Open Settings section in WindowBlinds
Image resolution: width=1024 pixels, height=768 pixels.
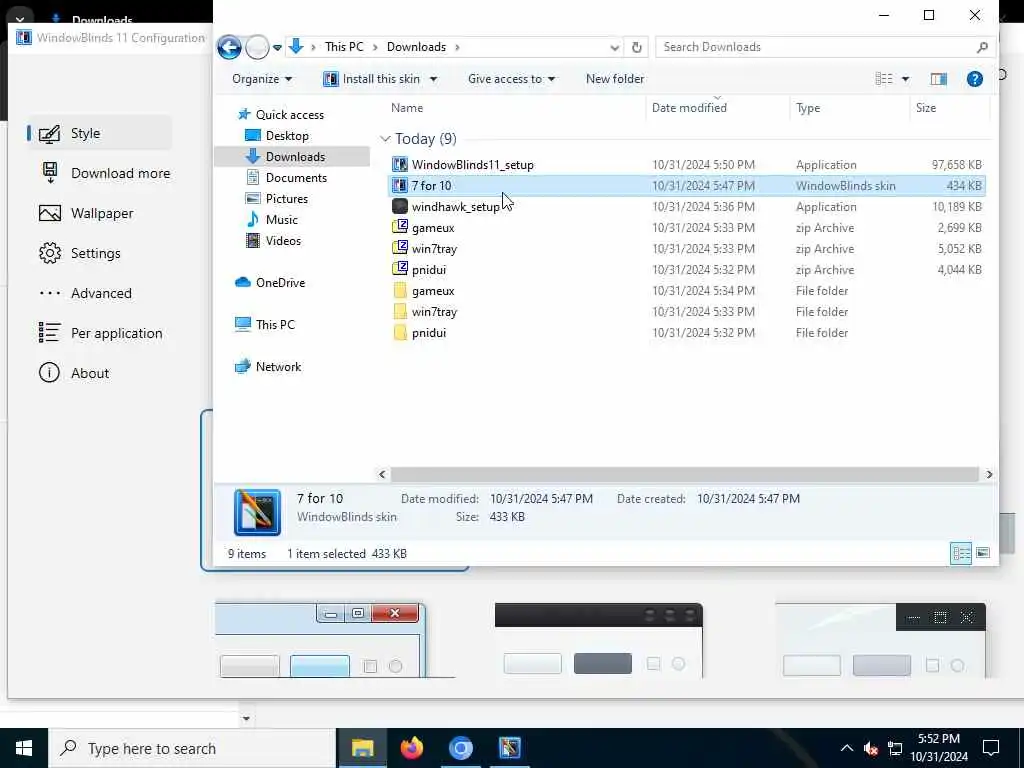(x=80, y=253)
